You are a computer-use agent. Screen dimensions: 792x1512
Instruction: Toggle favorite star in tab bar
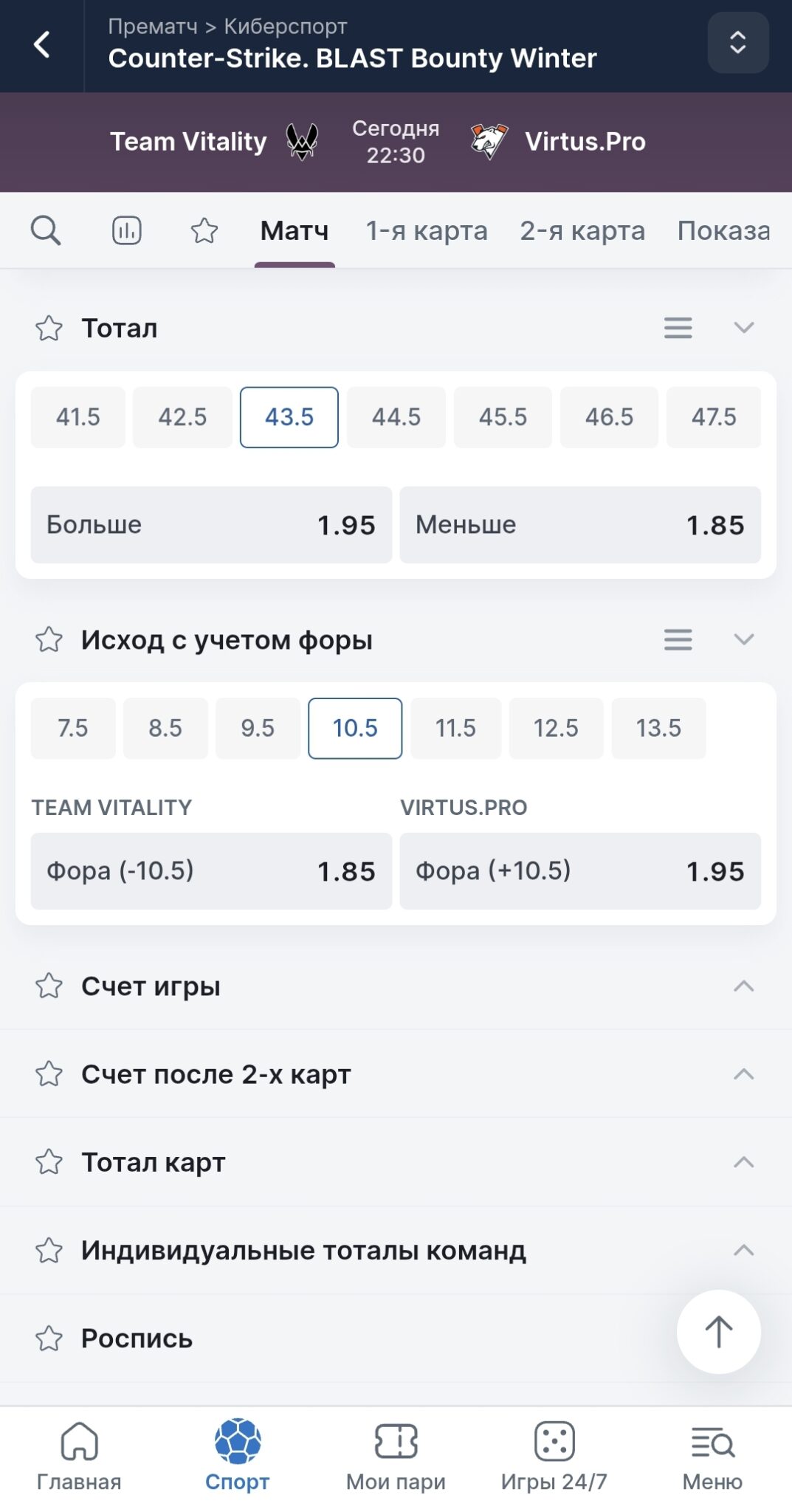pos(204,230)
